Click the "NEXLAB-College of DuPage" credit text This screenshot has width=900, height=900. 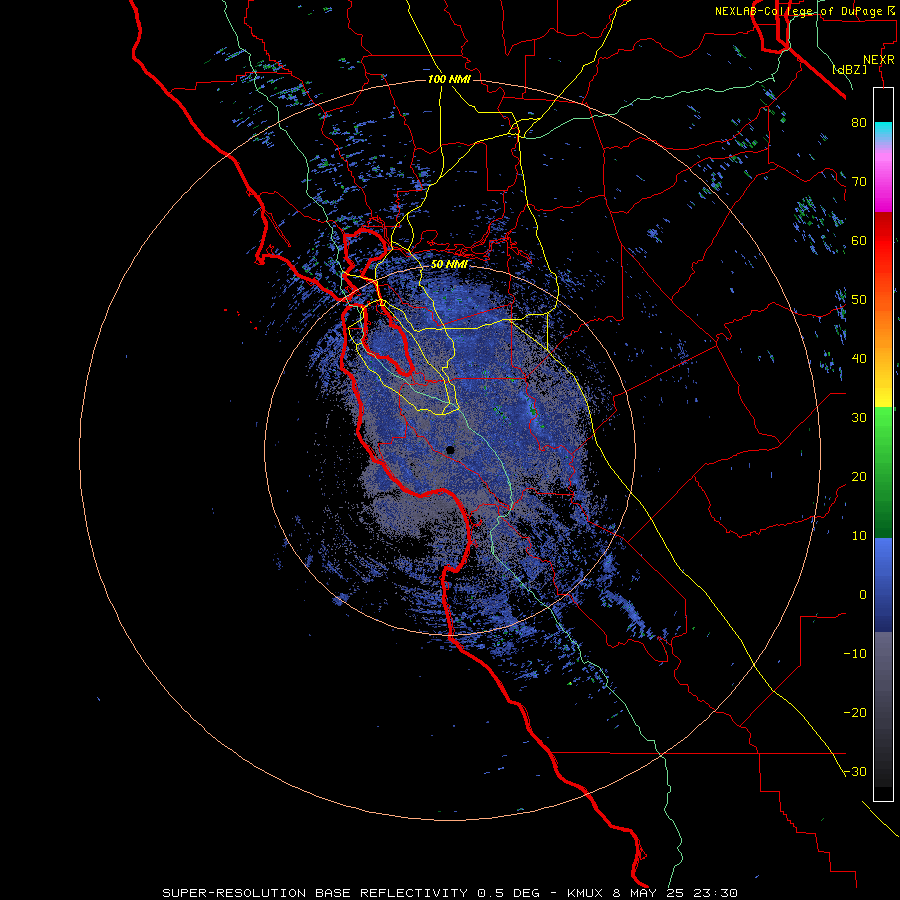point(800,11)
